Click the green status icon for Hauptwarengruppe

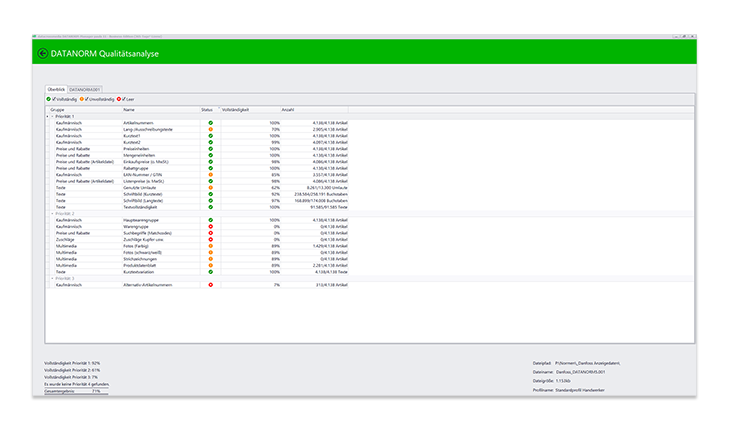coord(211,220)
